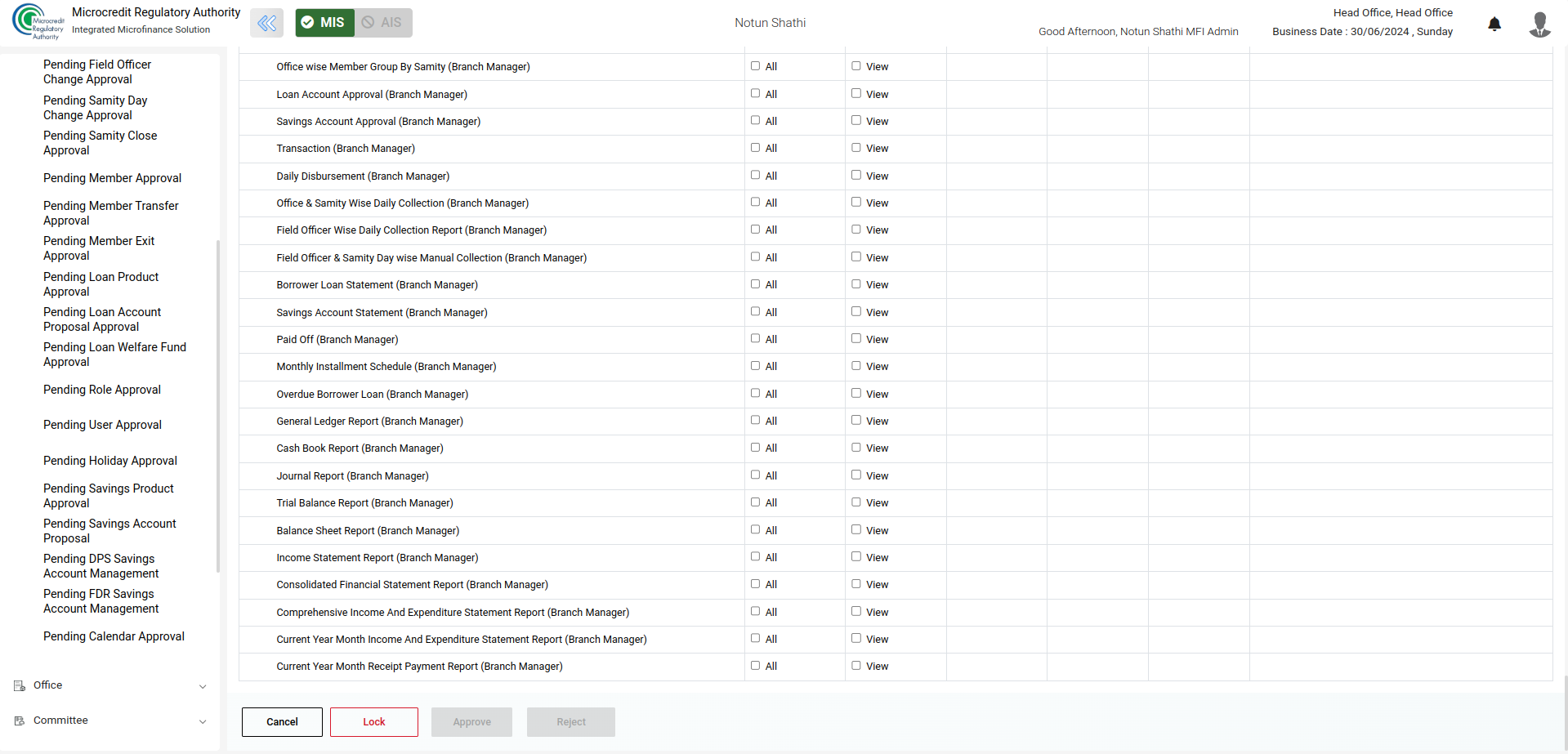The image size is (1568, 754).
Task: Check All for Balance Sheet Report (Branch Manager)
Action: [755, 529]
